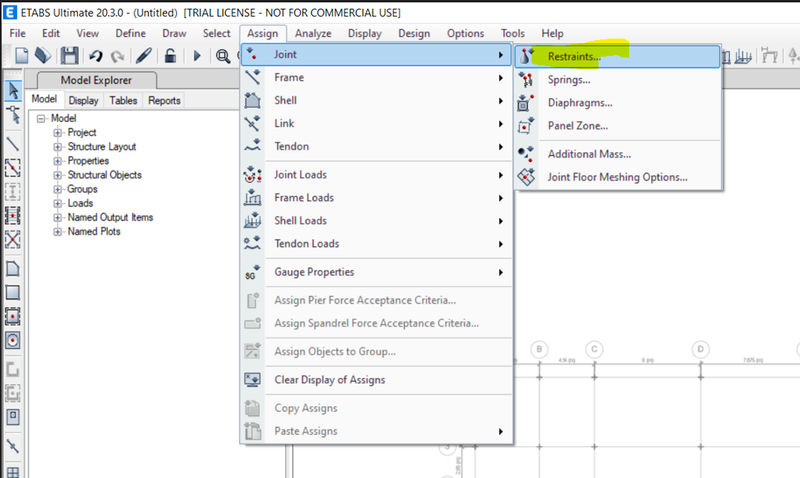Select the Draw Beam/Column line tool

[x=13, y=144]
